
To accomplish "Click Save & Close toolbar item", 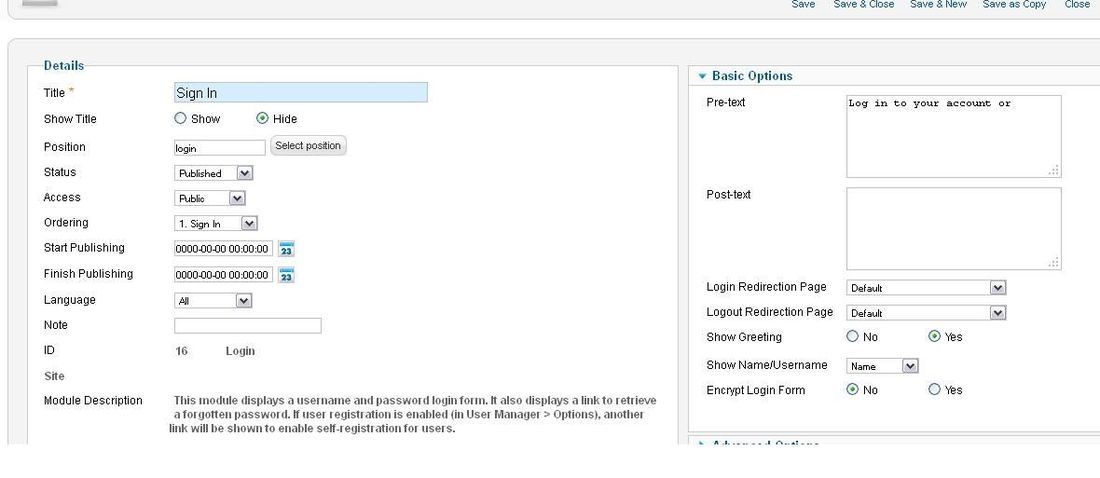I will point(864,4).
